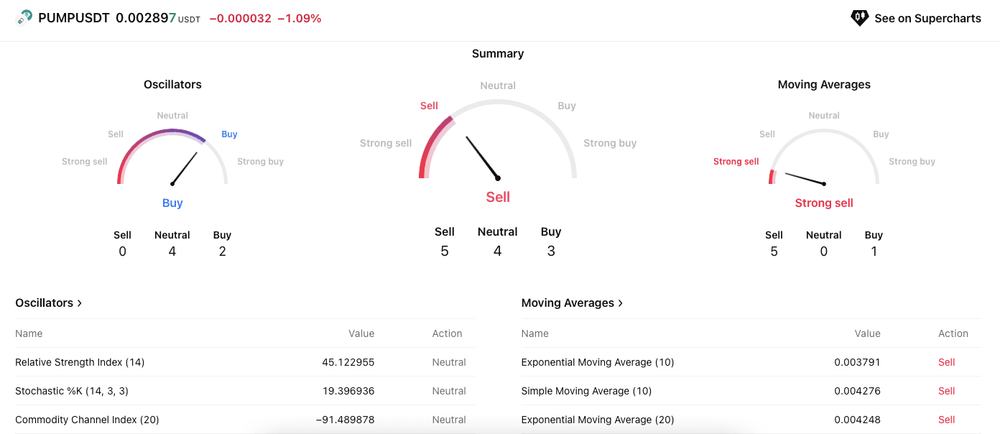Click the Moving Averages gauge needle
The height and width of the screenshot is (434, 1000).
coord(805,178)
